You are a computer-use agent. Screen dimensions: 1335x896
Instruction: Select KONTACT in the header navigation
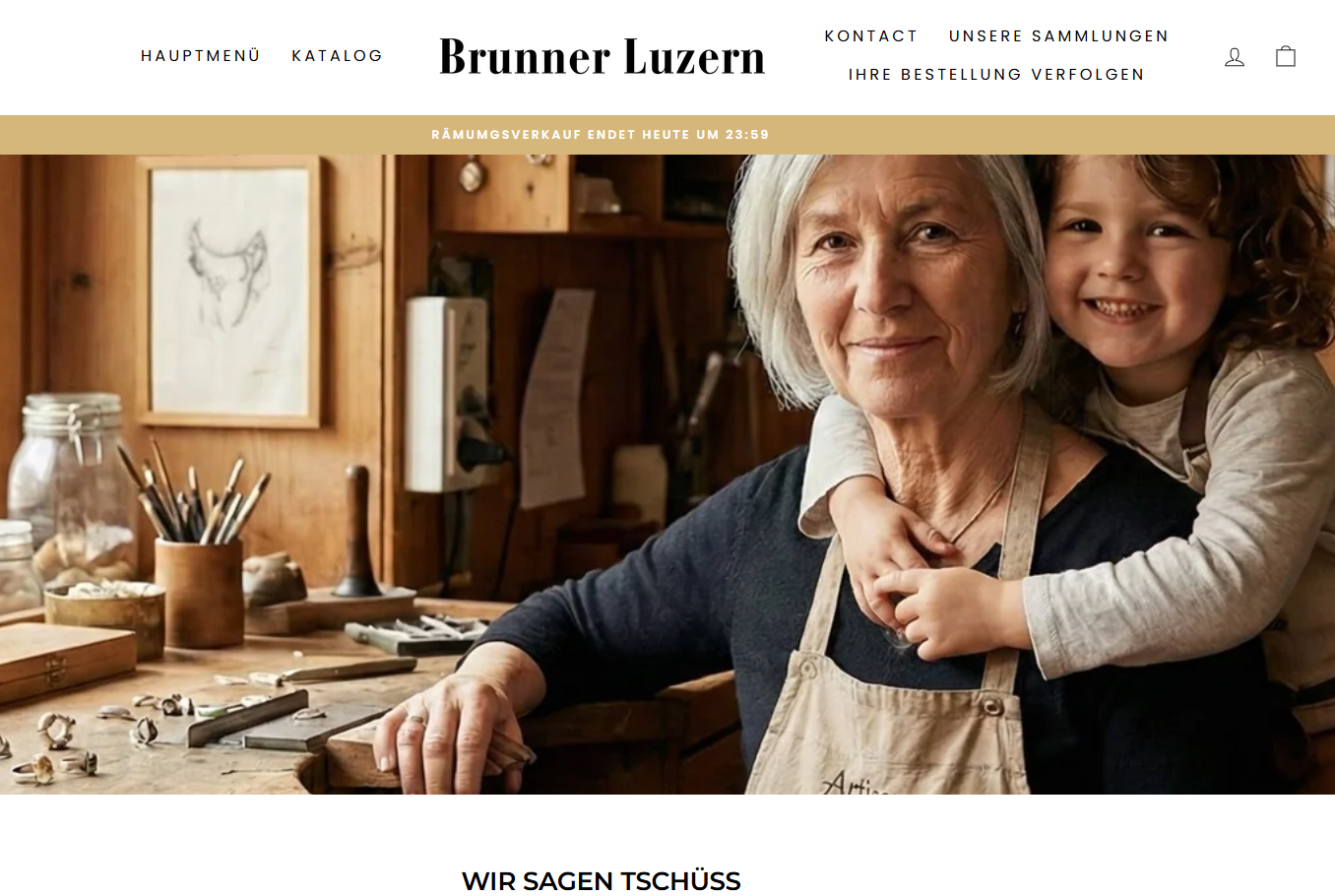[x=871, y=36]
